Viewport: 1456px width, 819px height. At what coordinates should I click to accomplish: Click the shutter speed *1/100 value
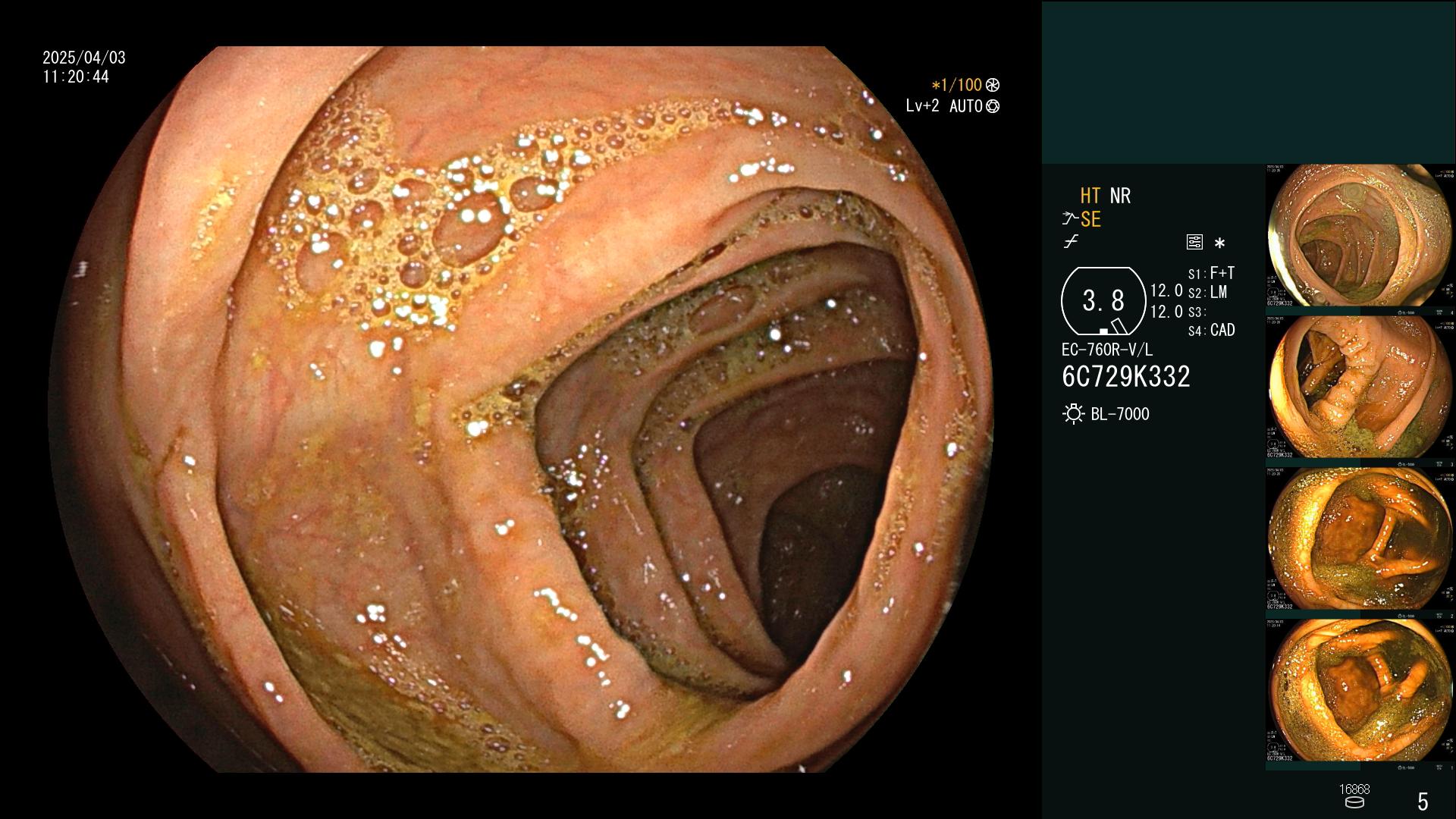coord(956,85)
